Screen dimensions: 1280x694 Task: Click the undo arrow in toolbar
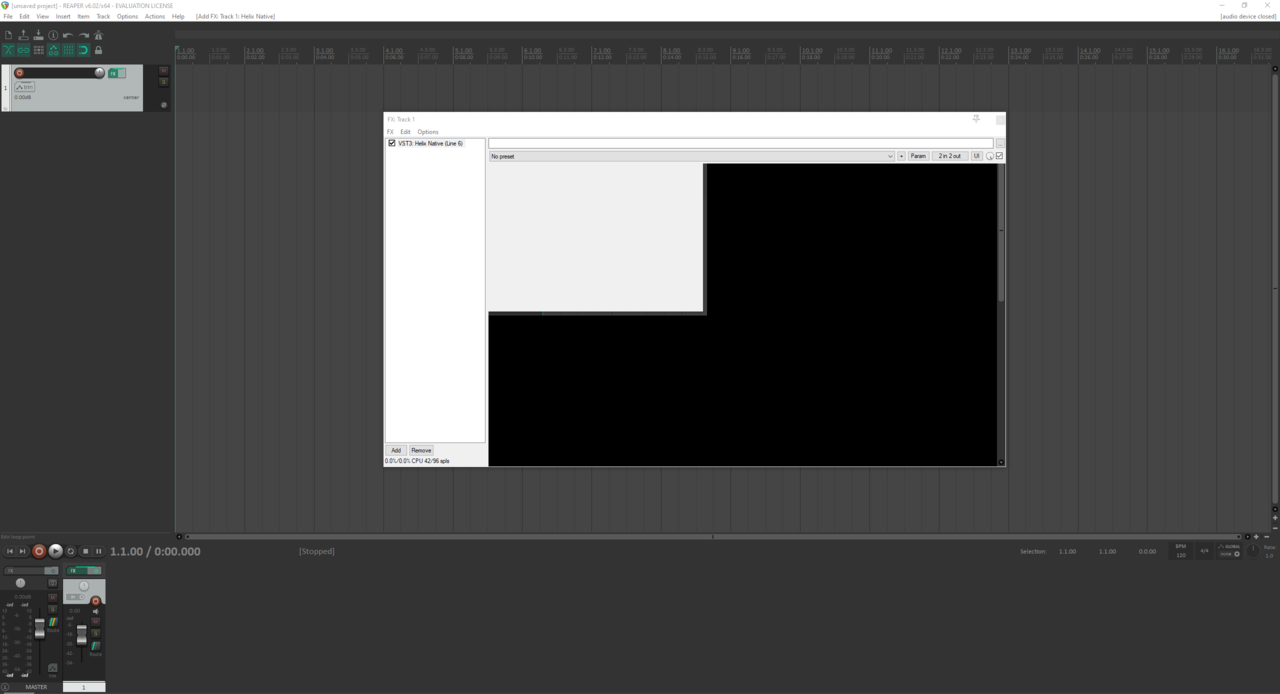68,35
